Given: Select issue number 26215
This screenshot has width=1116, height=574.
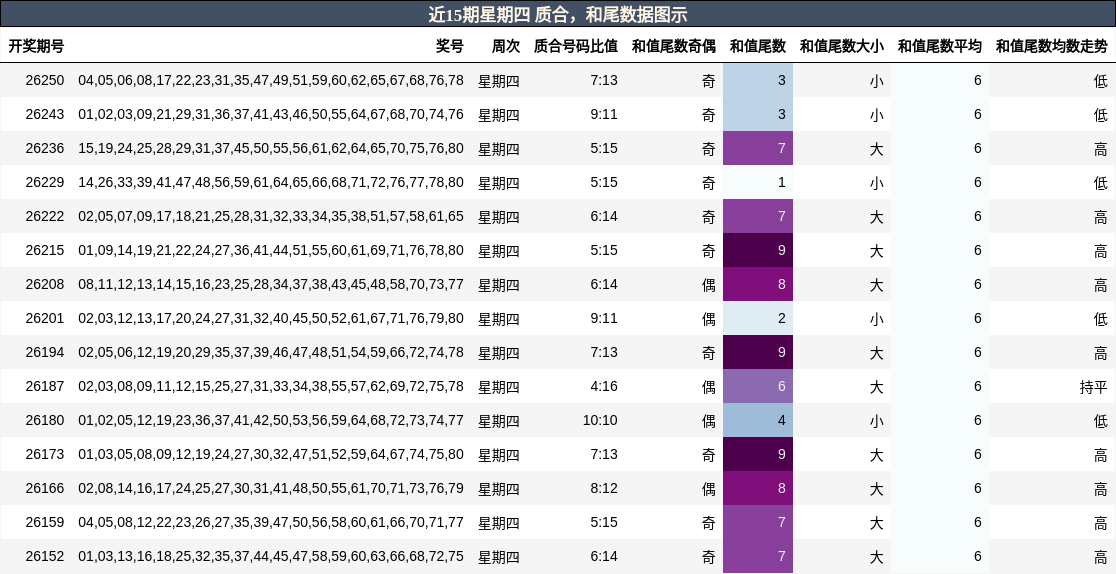Looking at the screenshot, I should coord(45,251).
